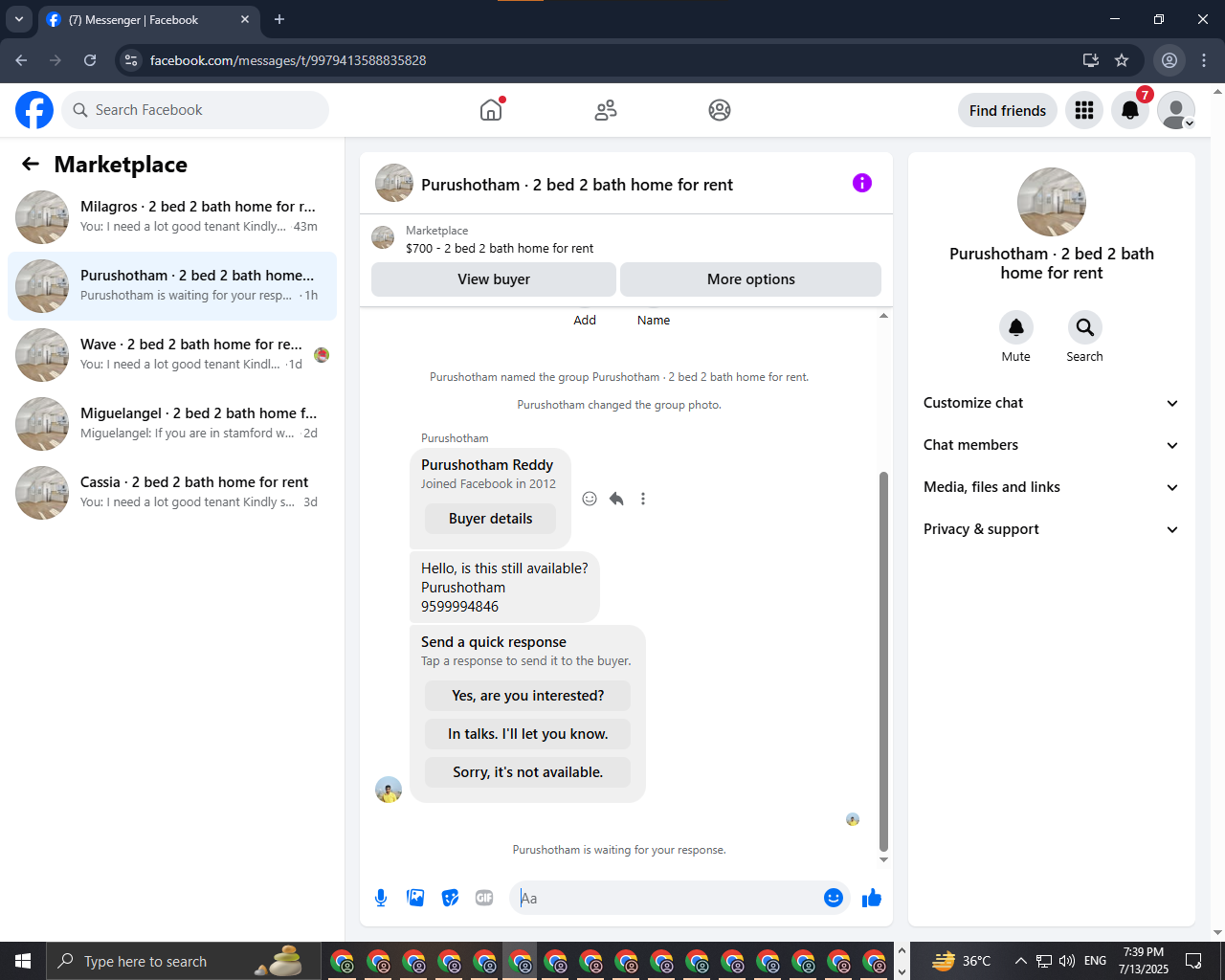The width and height of the screenshot is (1225, 980).
Task: Click the message text input field
Action: 668,898
